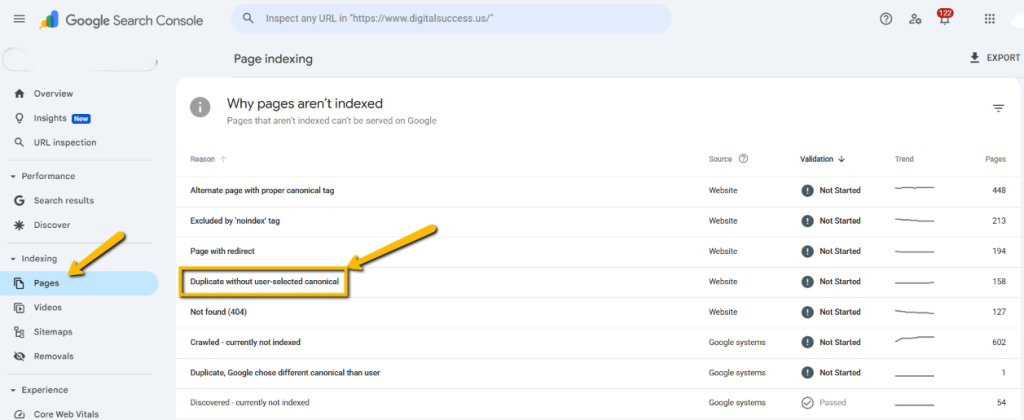Open Not found (404) row
Image resolution: width=1024 pixels, height=420 pixels.
point(596,312)
